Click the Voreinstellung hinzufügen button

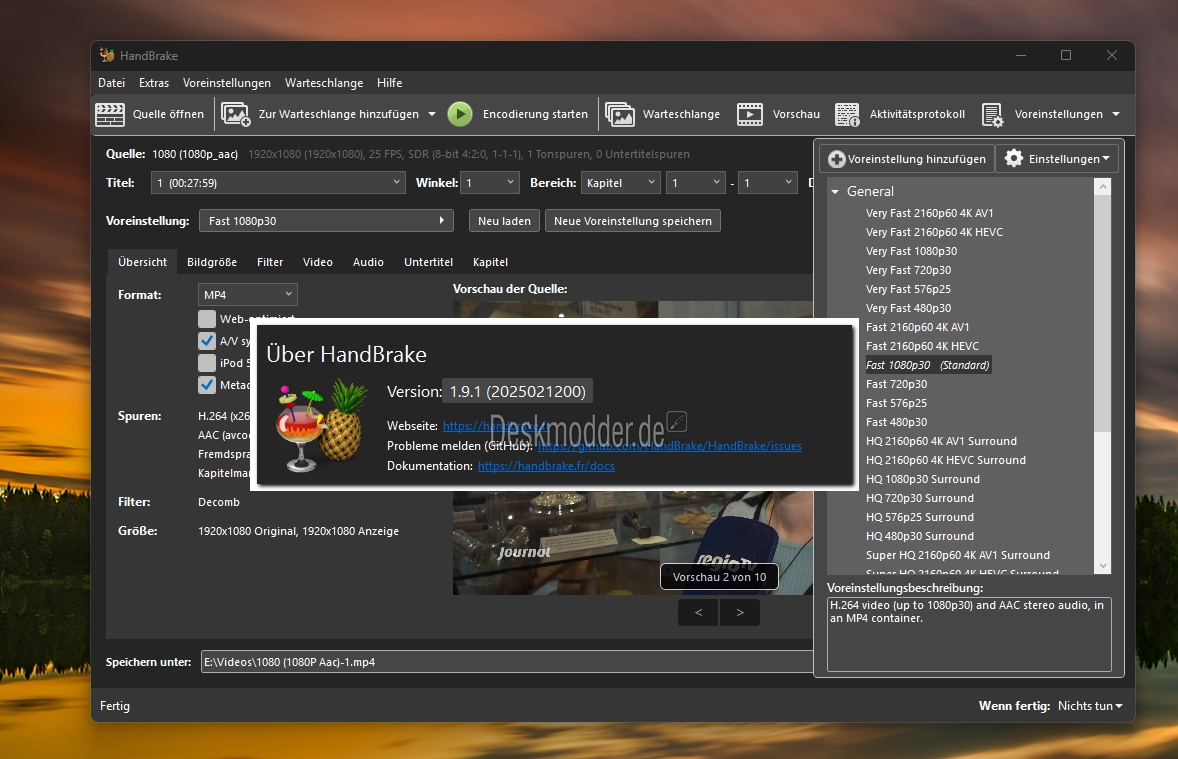tap(907, 159)
